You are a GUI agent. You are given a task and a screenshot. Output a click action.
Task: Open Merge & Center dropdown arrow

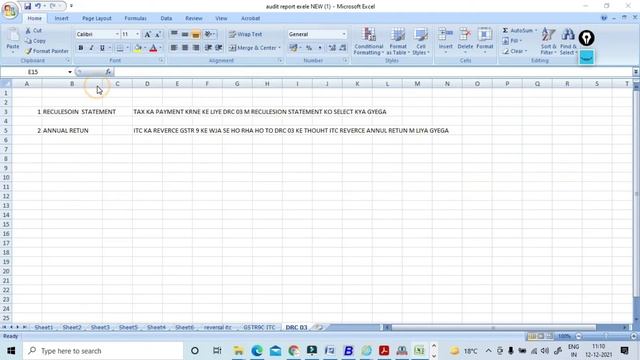coord(280,48)
